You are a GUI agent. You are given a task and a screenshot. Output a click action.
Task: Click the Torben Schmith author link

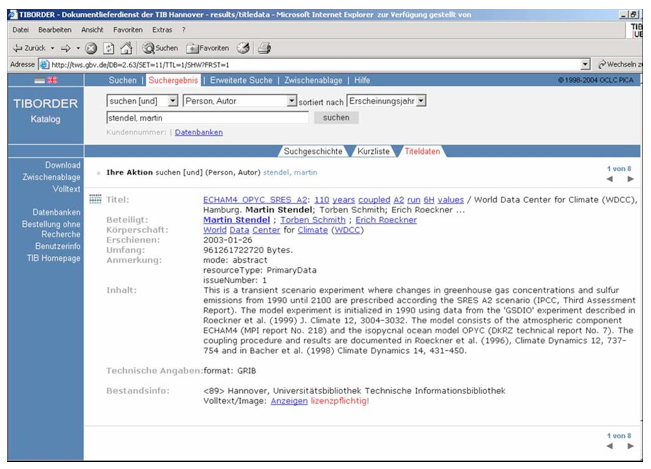coord(313,220)
